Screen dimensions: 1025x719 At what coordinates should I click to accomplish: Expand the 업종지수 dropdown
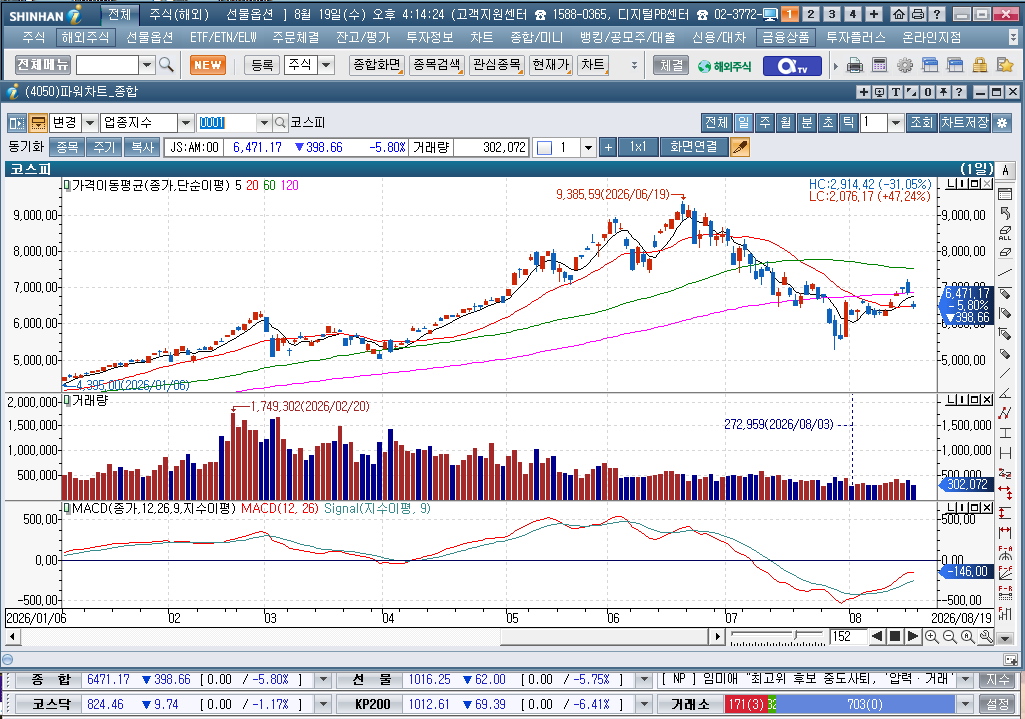coord(186,123)
